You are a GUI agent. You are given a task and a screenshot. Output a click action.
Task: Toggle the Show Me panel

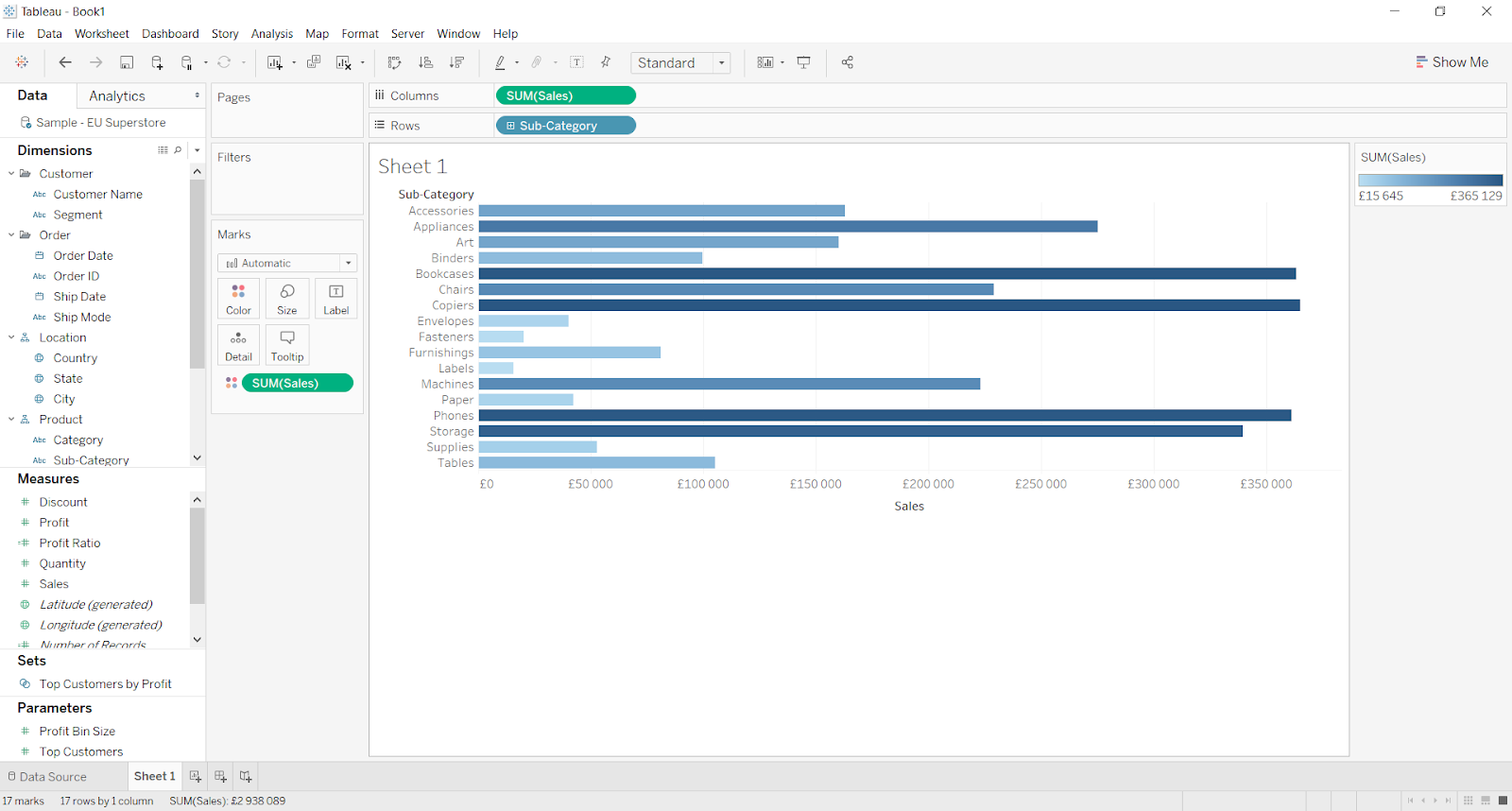[x=1452, y=62]
